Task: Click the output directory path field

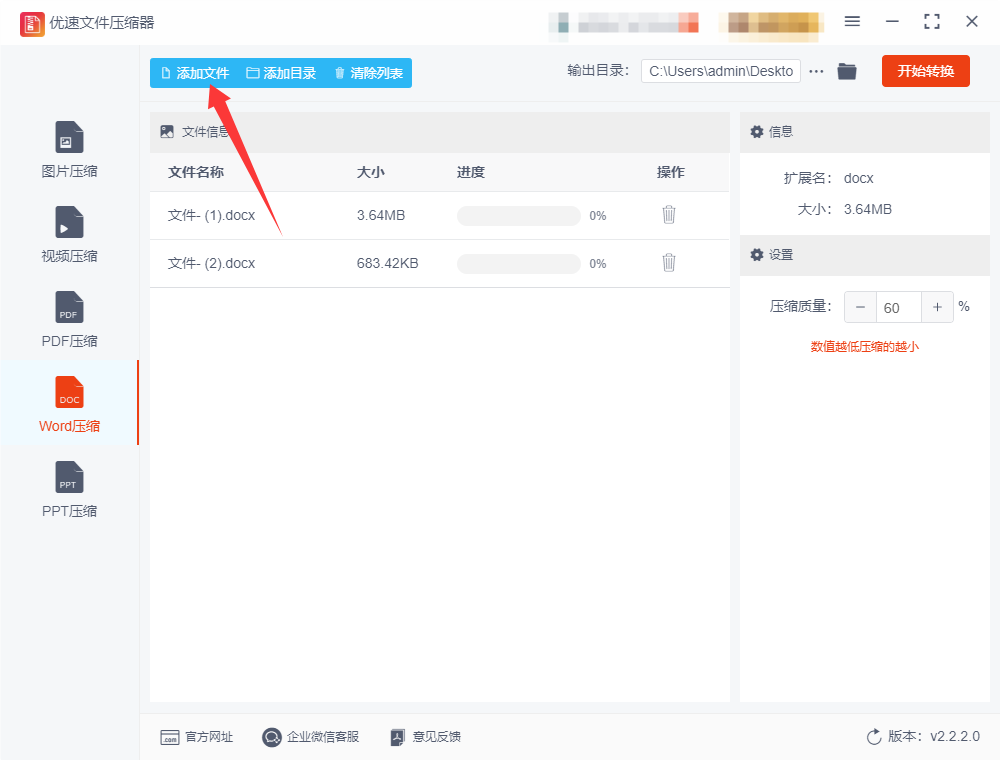Action: click(x=721, y=71)
